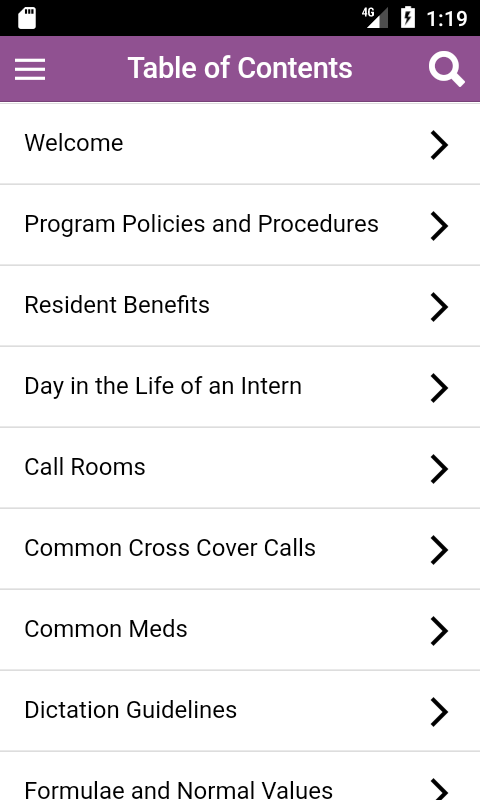Open the Welcome section
This screenshot has height=800, width=480.
coord(240,144)
